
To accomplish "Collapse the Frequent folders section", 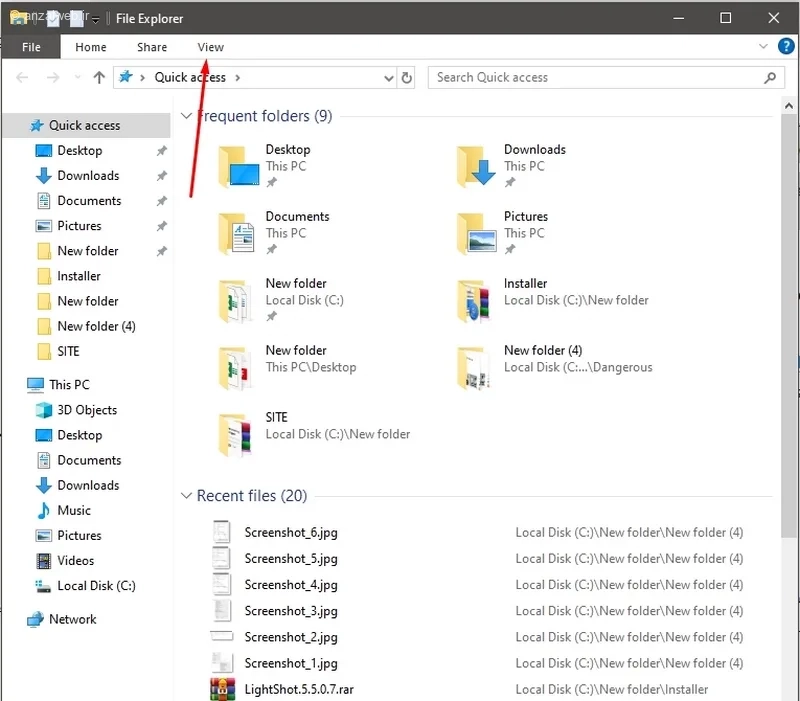I will click(186, 116).
